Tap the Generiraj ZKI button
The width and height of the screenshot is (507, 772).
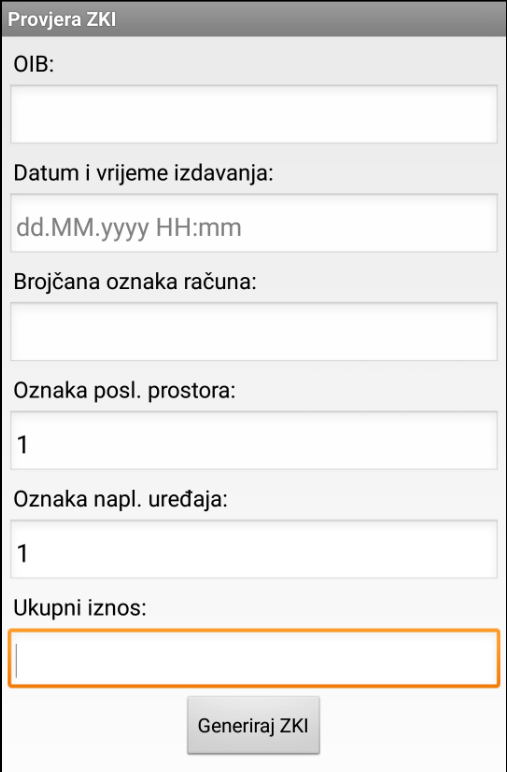click(x=254, y=725)
